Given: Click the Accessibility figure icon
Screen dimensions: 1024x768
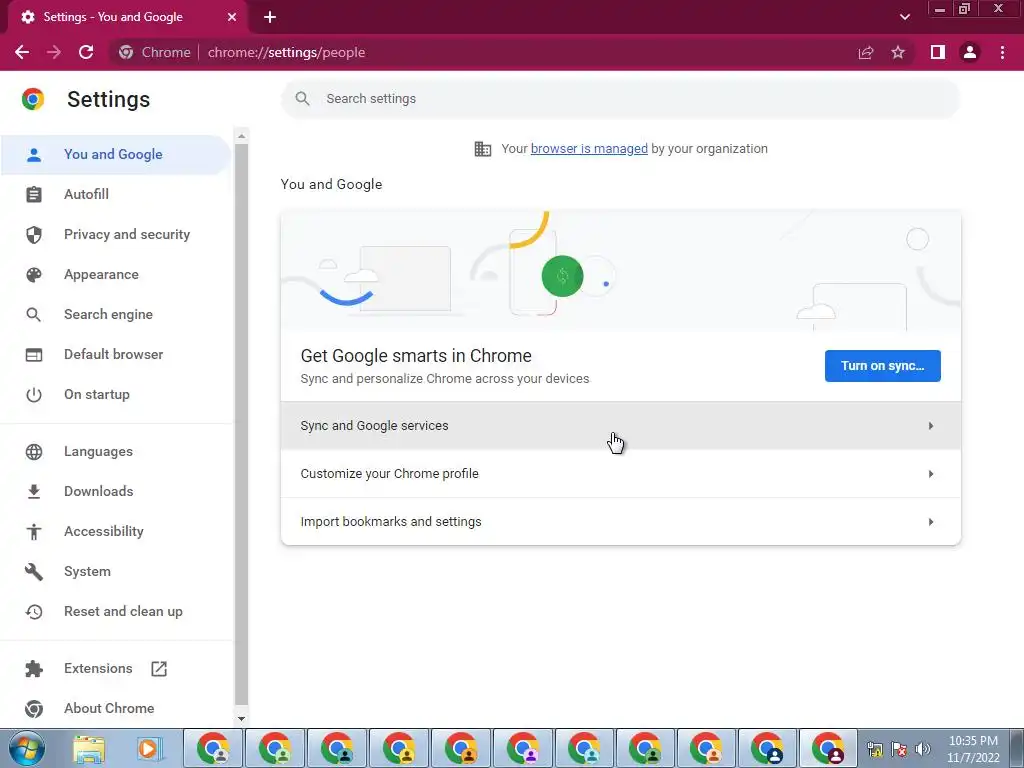Looking at the screenshot, I should (x=34, y=532).
